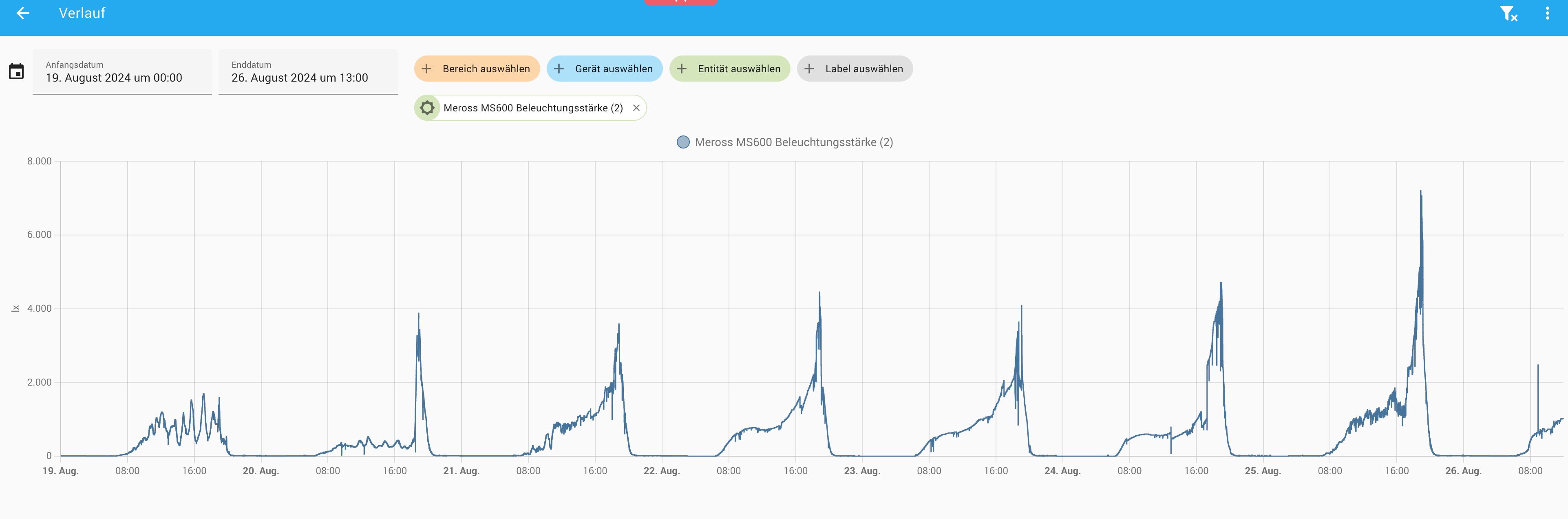Screen dimensions: 1568x519
Task: Select the Meross MS600 Beleuchtungsstärke chip label
Action: click(532, 108)
